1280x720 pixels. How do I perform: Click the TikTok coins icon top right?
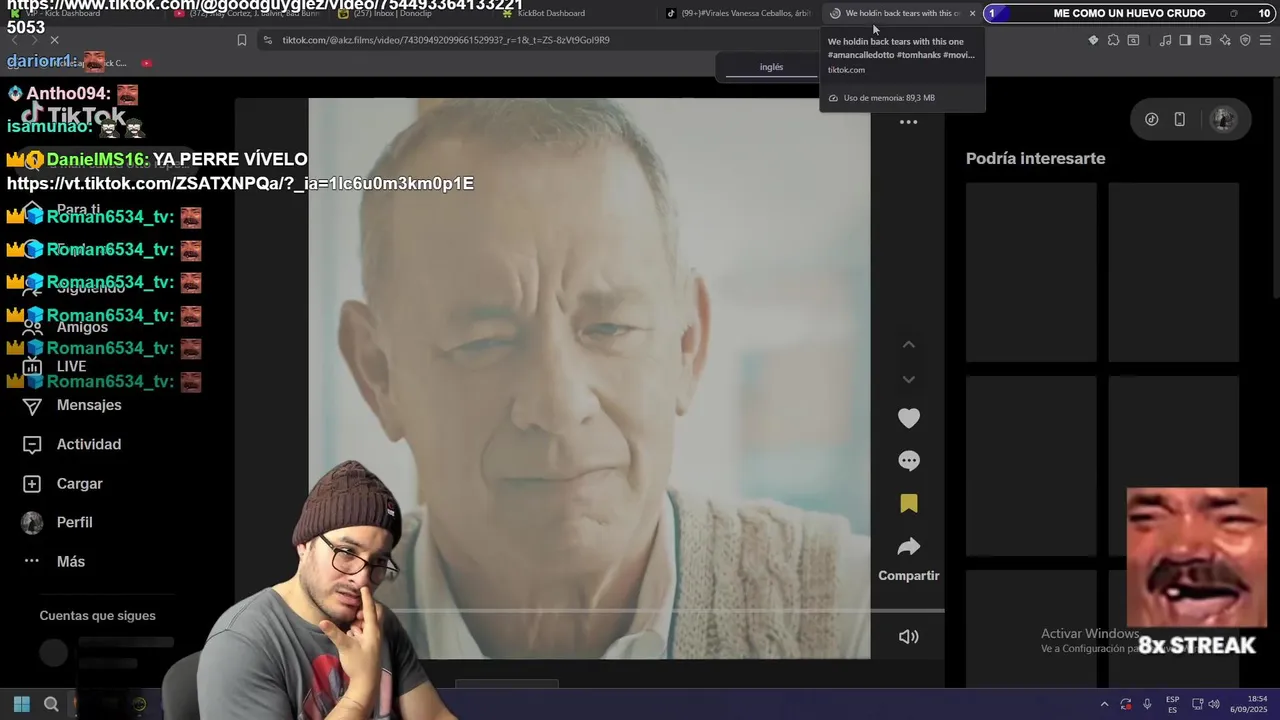1151,119
